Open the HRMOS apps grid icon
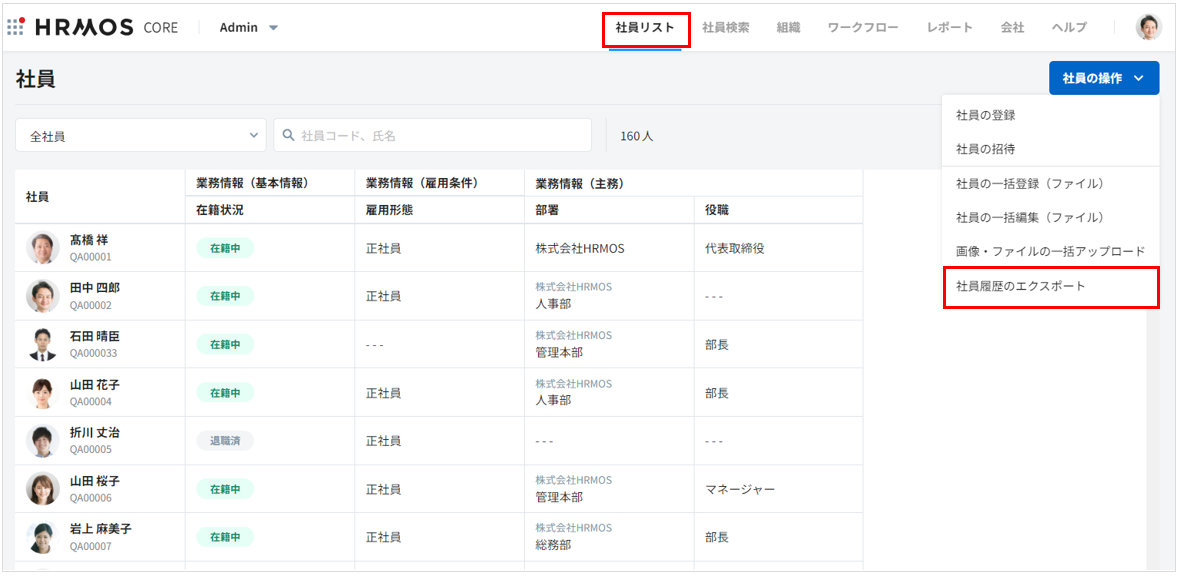 tap(16, 27)
